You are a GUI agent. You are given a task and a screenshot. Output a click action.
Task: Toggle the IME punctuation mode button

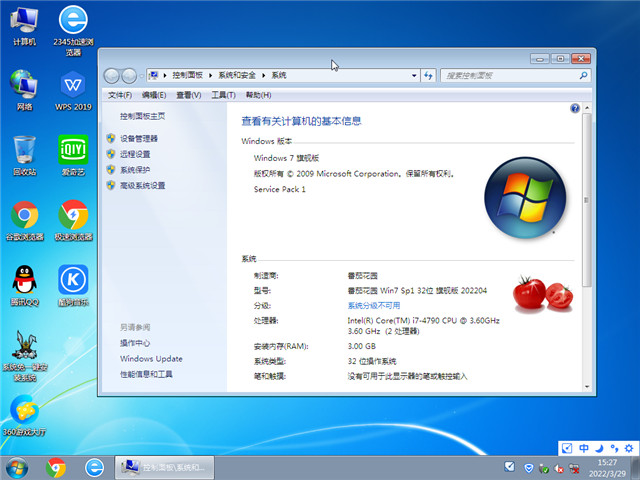click(614, 448)
